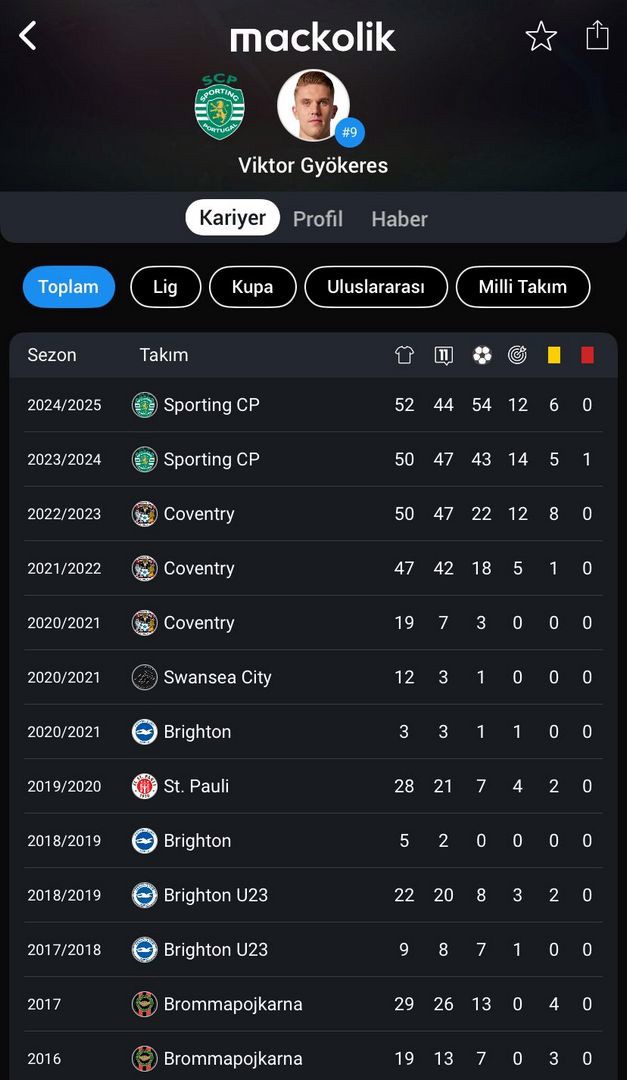Open the share icon

pyautogui.click(x=597, y=35)
